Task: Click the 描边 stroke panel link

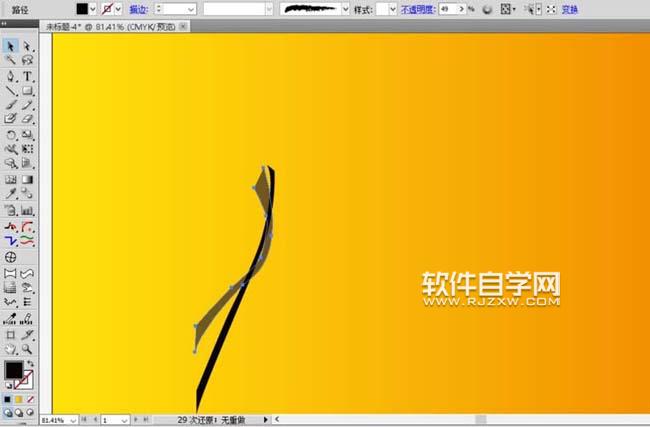Action: click(138, 9)
